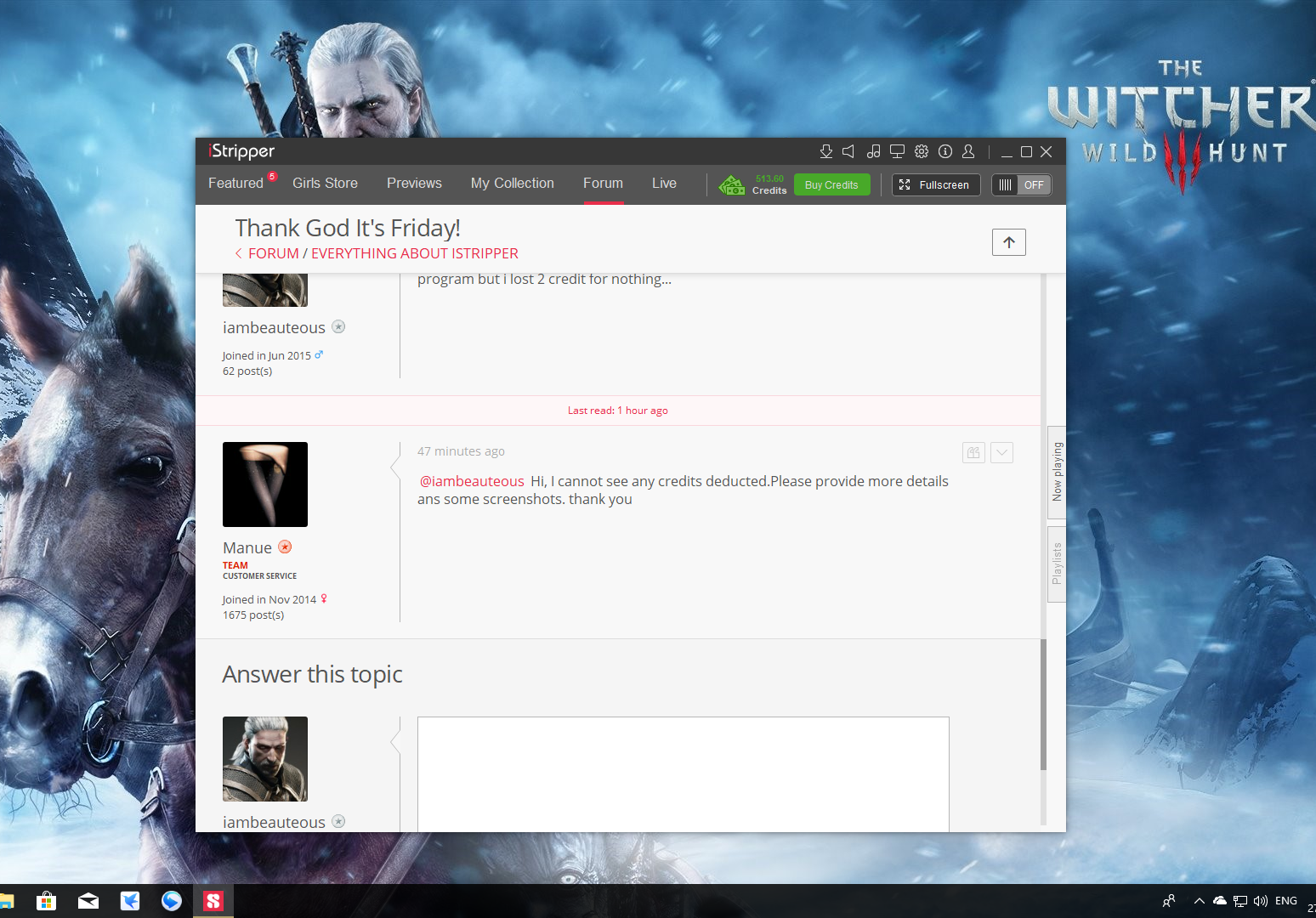Viewport: 1316px width, 918px height.
Task: Click the 513.60 Credits balance
Action: [769, 184]
